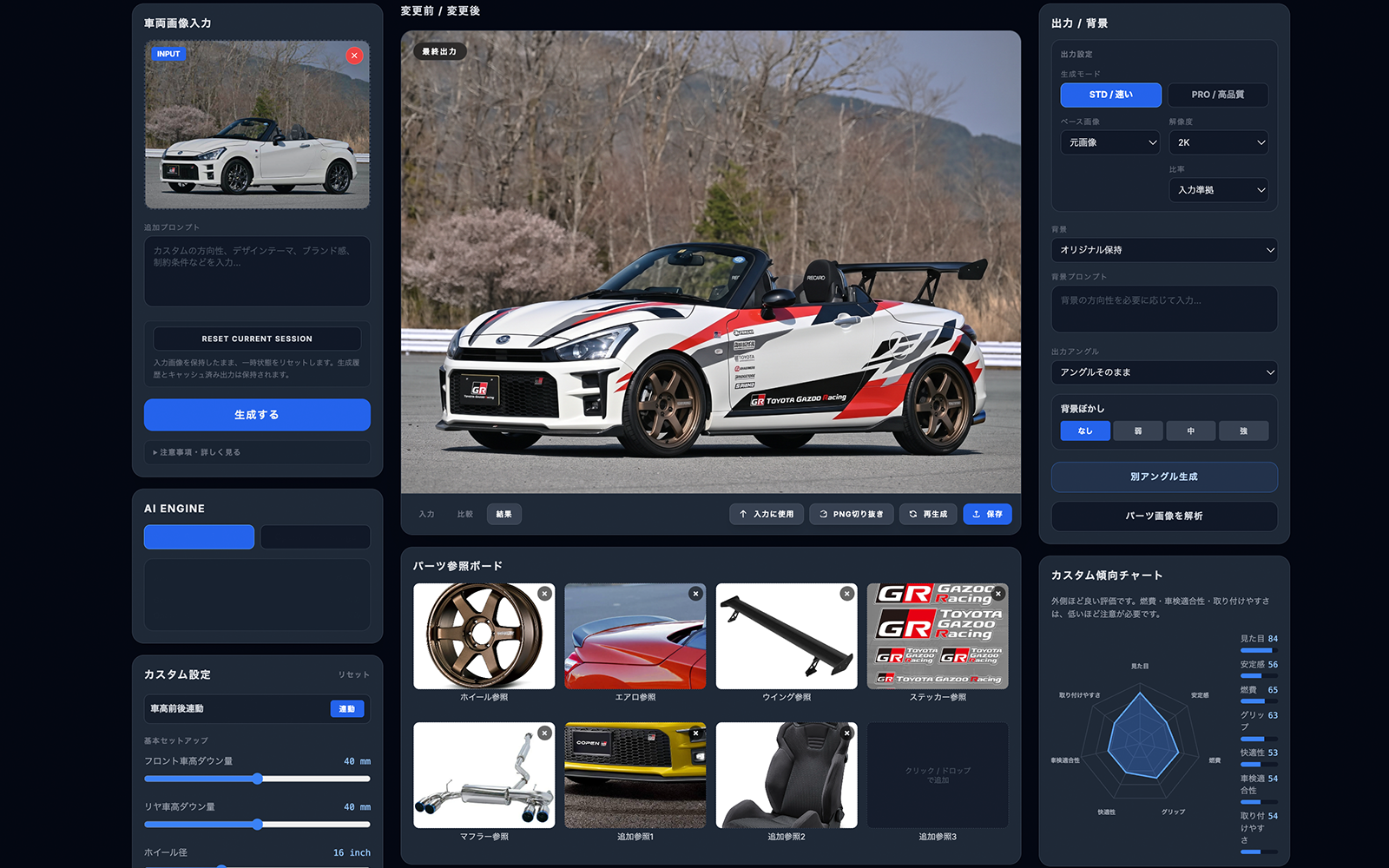
Task: Remove the ウイング参照 wing reference image
Action: coord(846,594)
